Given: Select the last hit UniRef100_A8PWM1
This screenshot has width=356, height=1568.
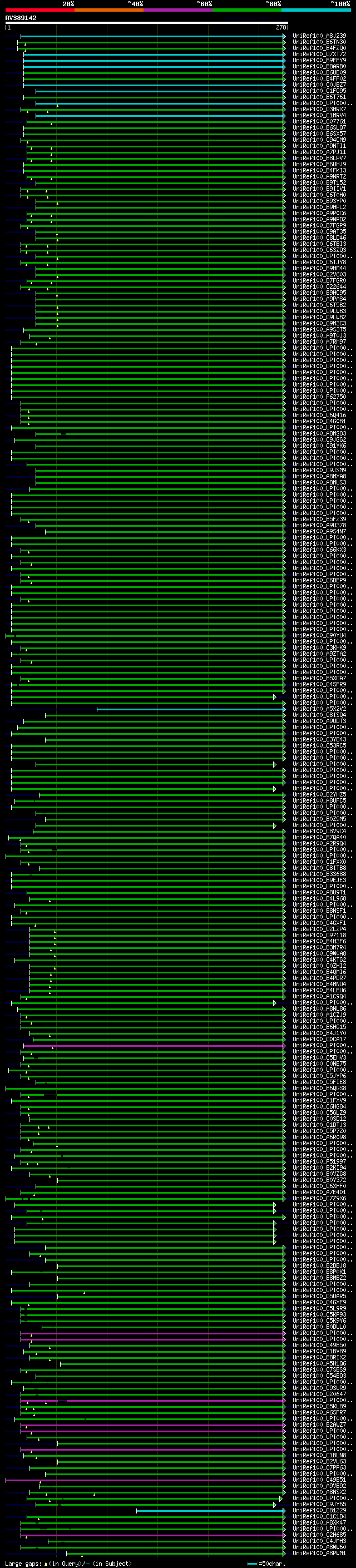Looking at the screenshot, I should click(319, 1554).
